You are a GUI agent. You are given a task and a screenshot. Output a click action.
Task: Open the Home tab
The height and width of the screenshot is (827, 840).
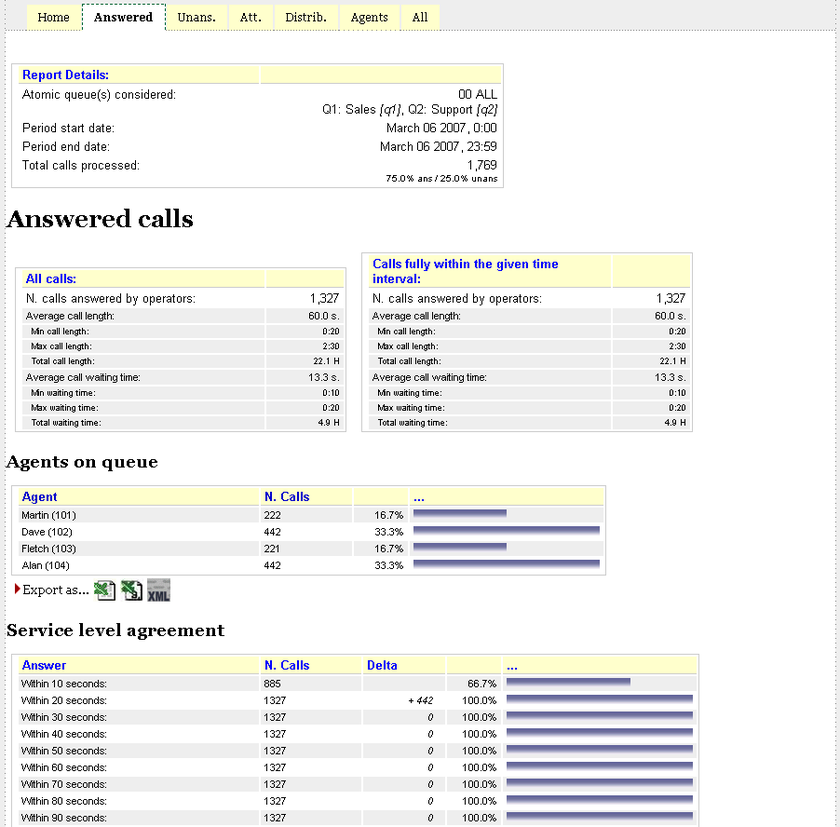point(53,17)
